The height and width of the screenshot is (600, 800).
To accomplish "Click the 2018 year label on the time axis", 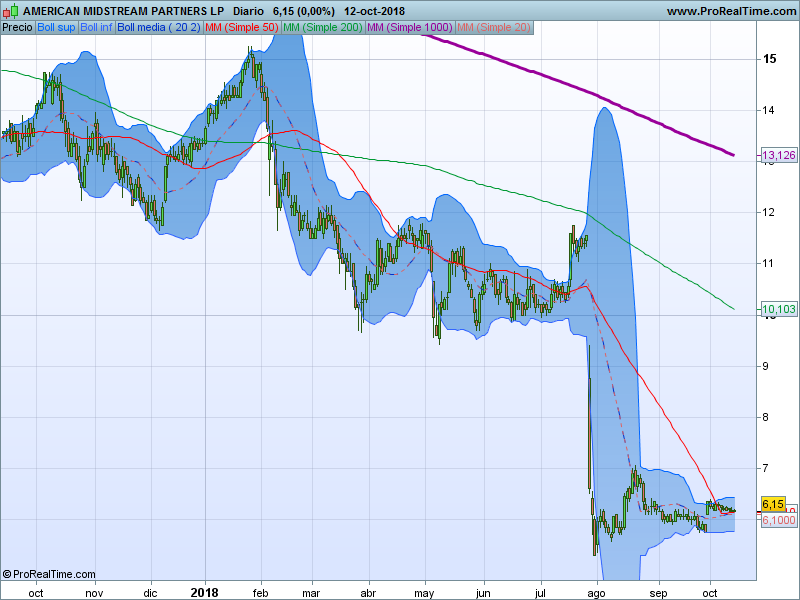I will pos(205,592).
